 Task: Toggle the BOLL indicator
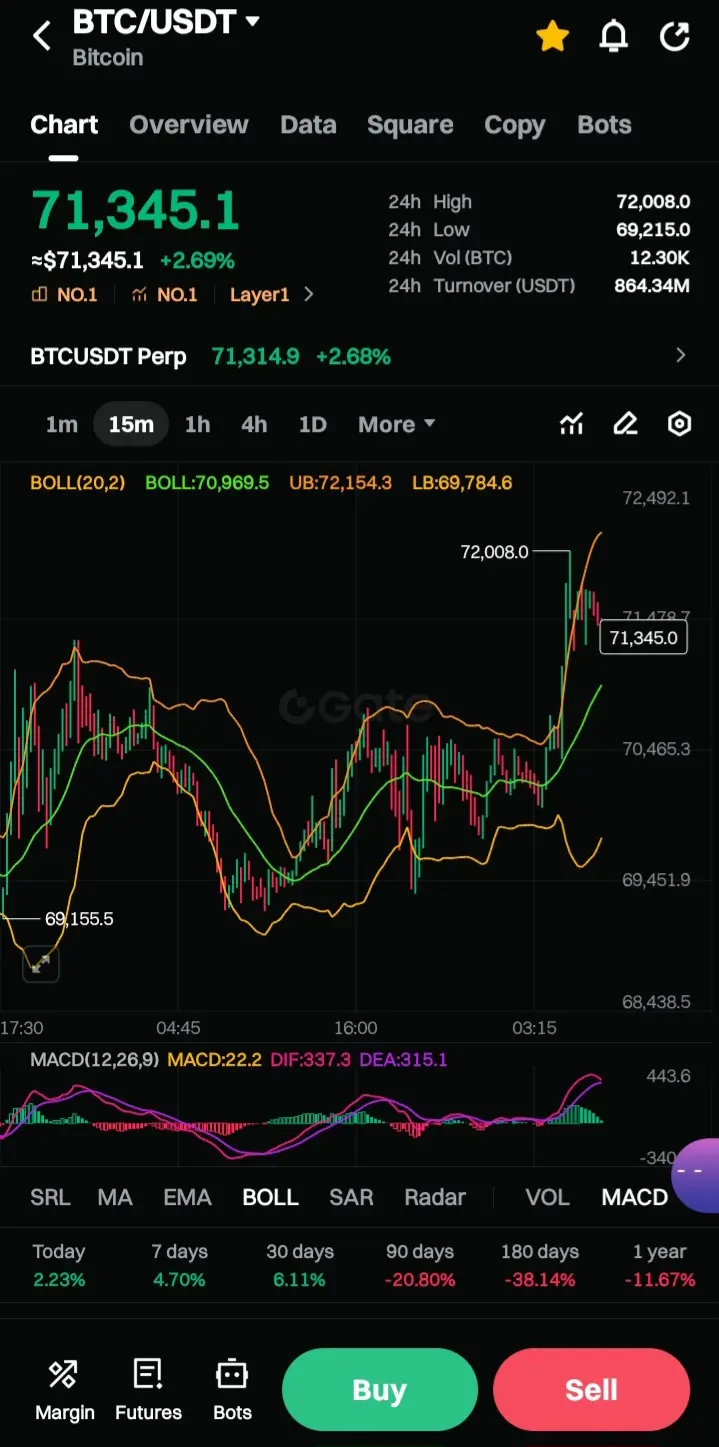tap(271, 1197)
